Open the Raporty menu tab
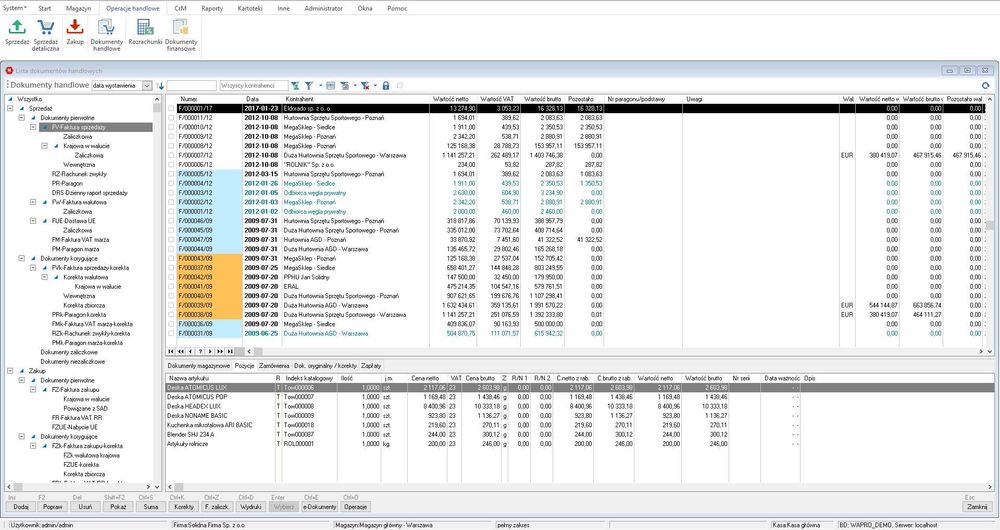 212,8
